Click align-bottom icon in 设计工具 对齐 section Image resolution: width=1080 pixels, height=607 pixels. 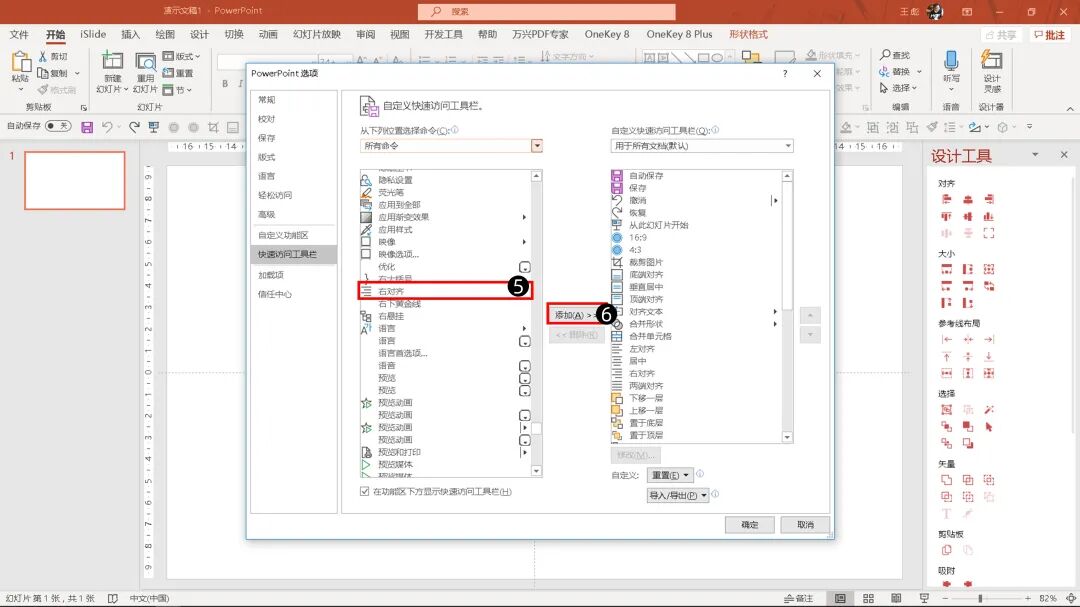[989, 216]
